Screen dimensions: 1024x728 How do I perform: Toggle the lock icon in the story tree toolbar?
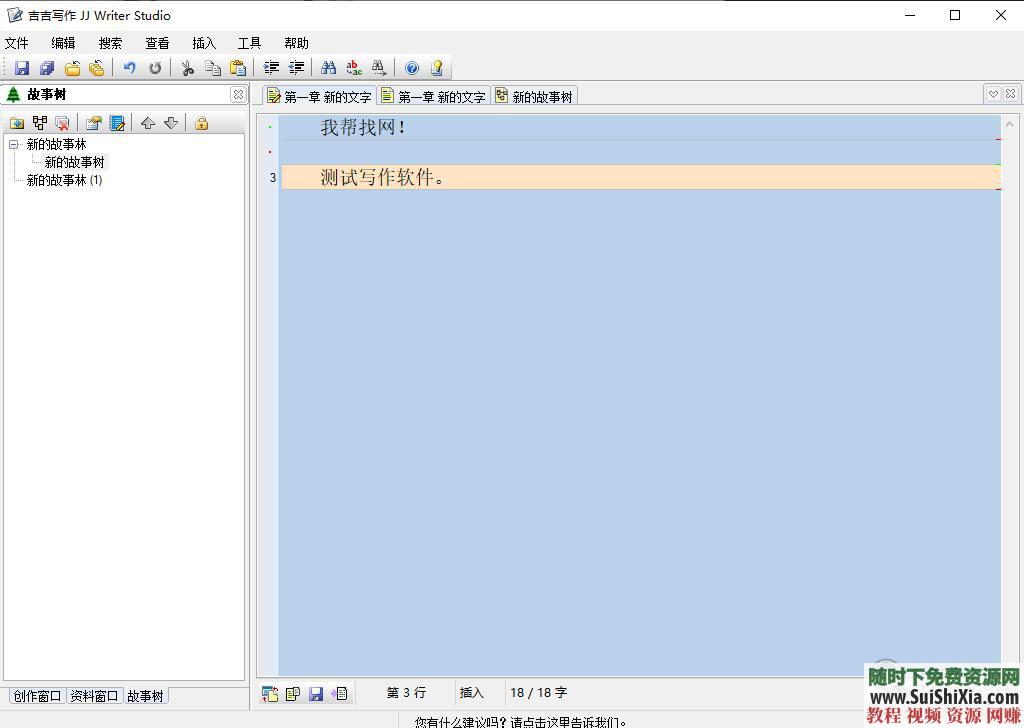pyautogui.click(x=202, y=122)
